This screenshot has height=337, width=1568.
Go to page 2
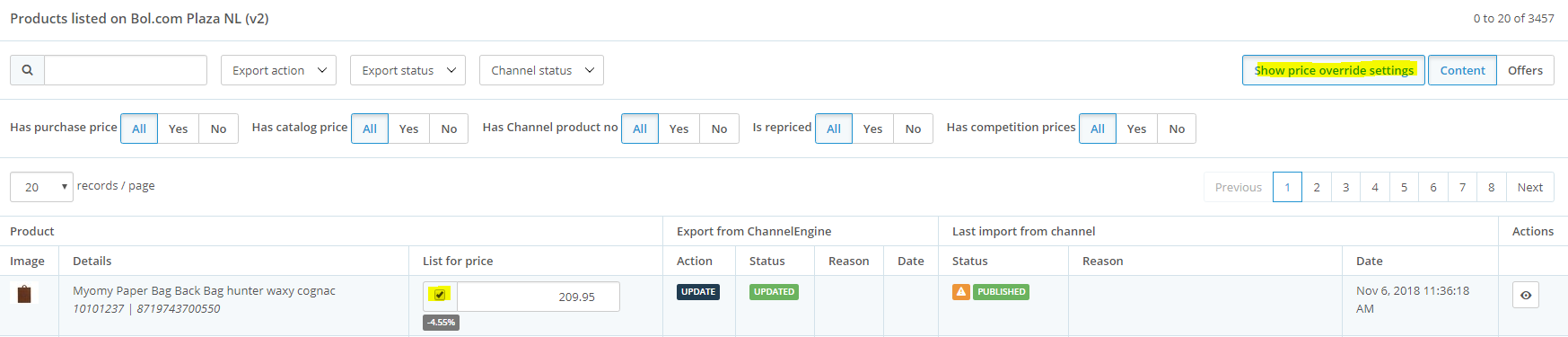[1317, 187]
